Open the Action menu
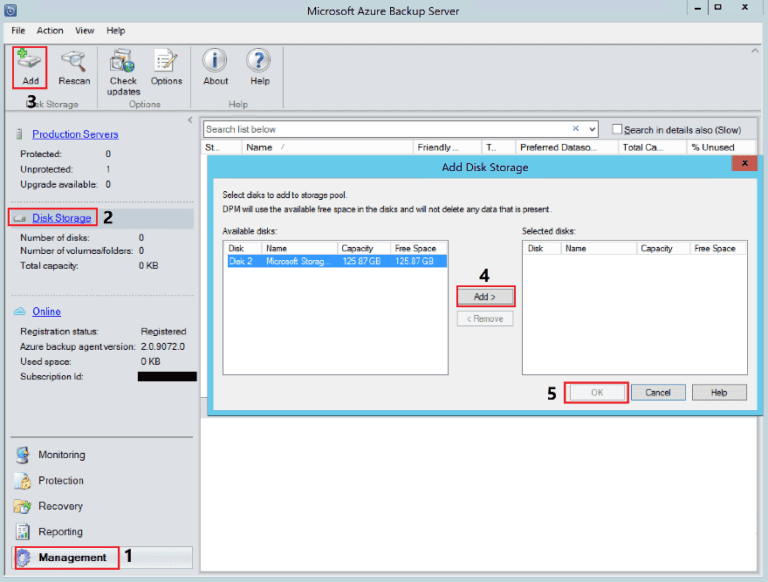 pos(50,30)
